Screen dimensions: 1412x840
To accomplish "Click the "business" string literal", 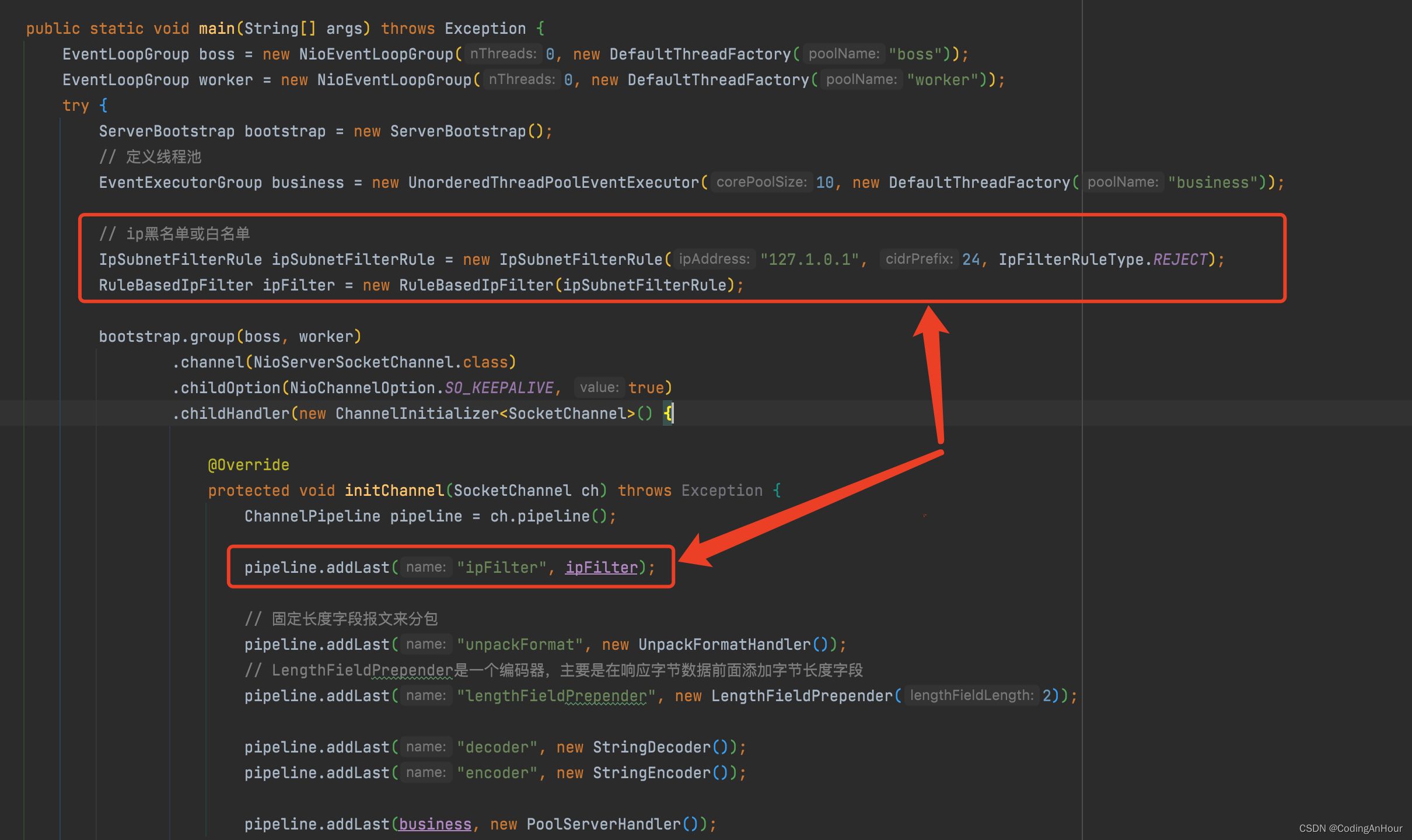I will pos(1212,183).
